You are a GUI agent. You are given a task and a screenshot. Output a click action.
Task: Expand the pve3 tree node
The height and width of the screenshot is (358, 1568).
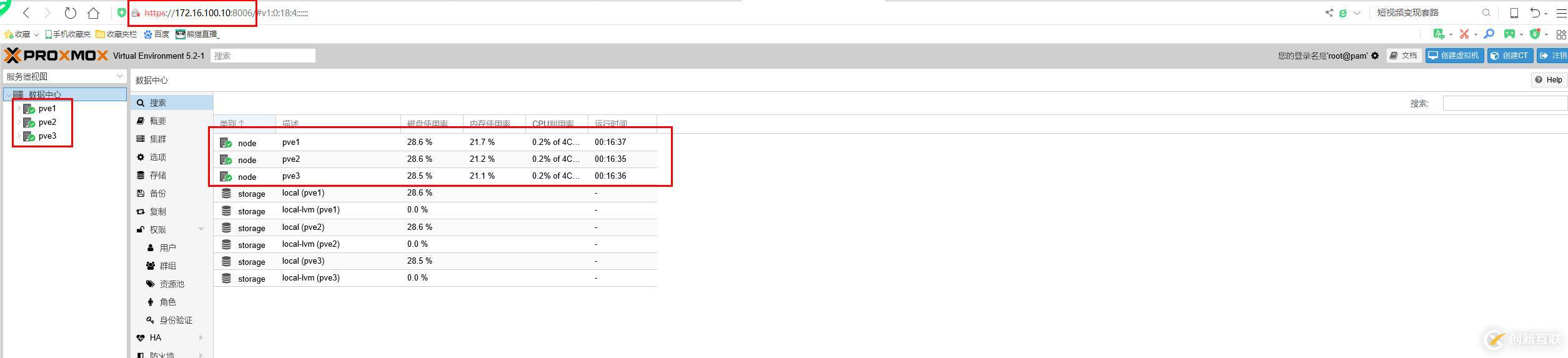pos(19,136)
